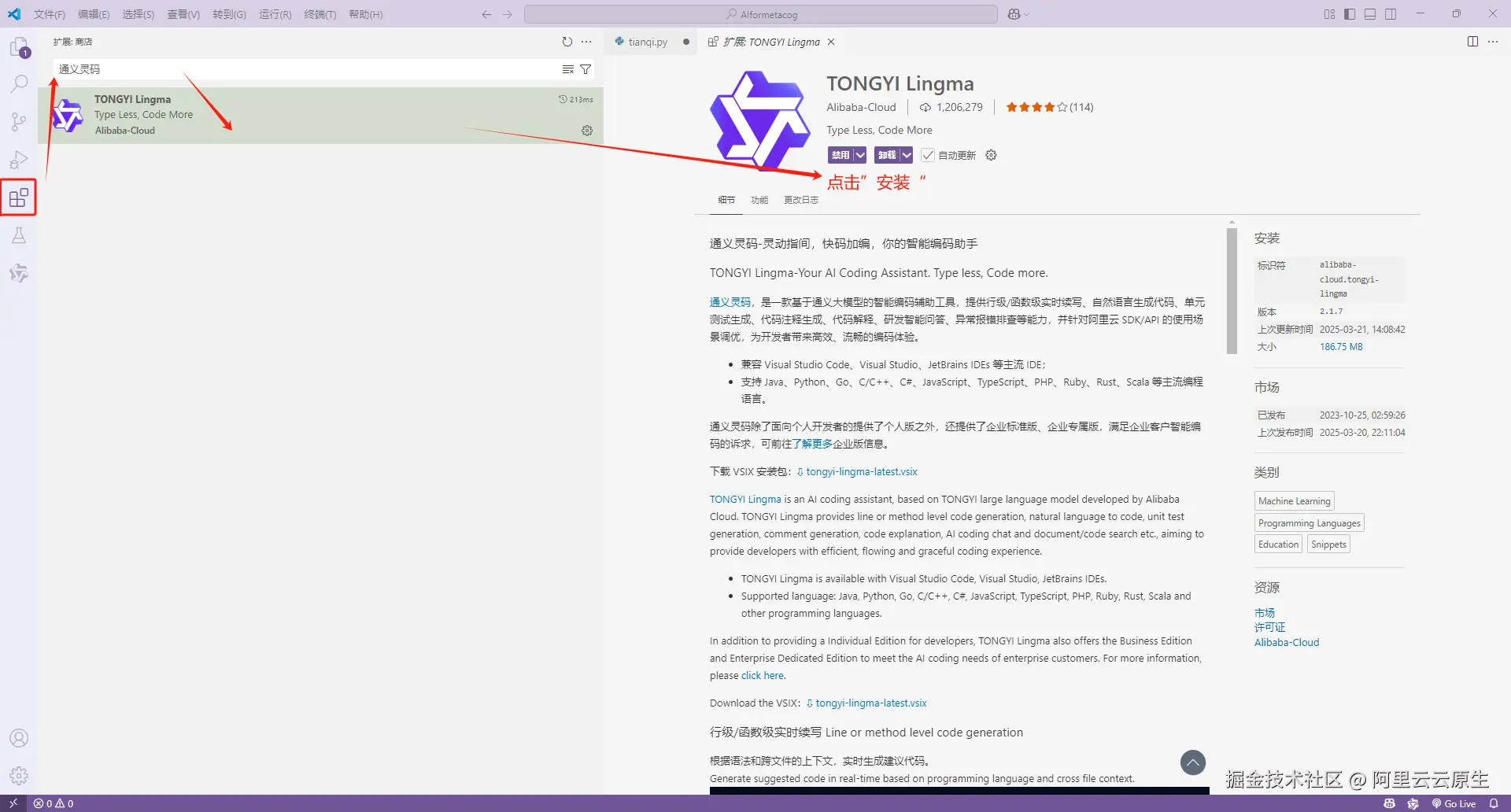Expand the Copilot dropdown chevron in the title bar
Image resolution: width=1511 pixels, height=812 pixels.
pos(1027,14)
